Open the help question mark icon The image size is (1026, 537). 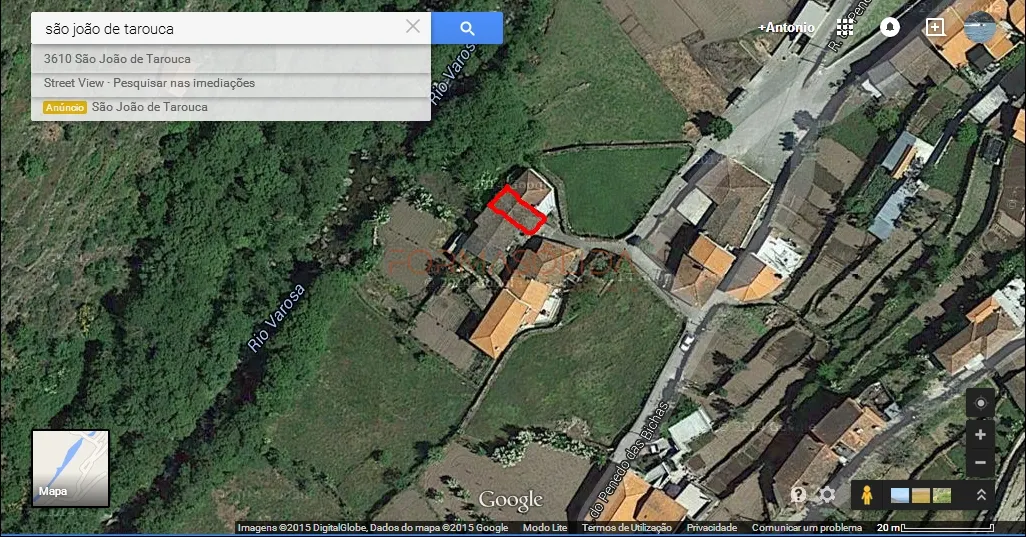click(x=798, y=495)
